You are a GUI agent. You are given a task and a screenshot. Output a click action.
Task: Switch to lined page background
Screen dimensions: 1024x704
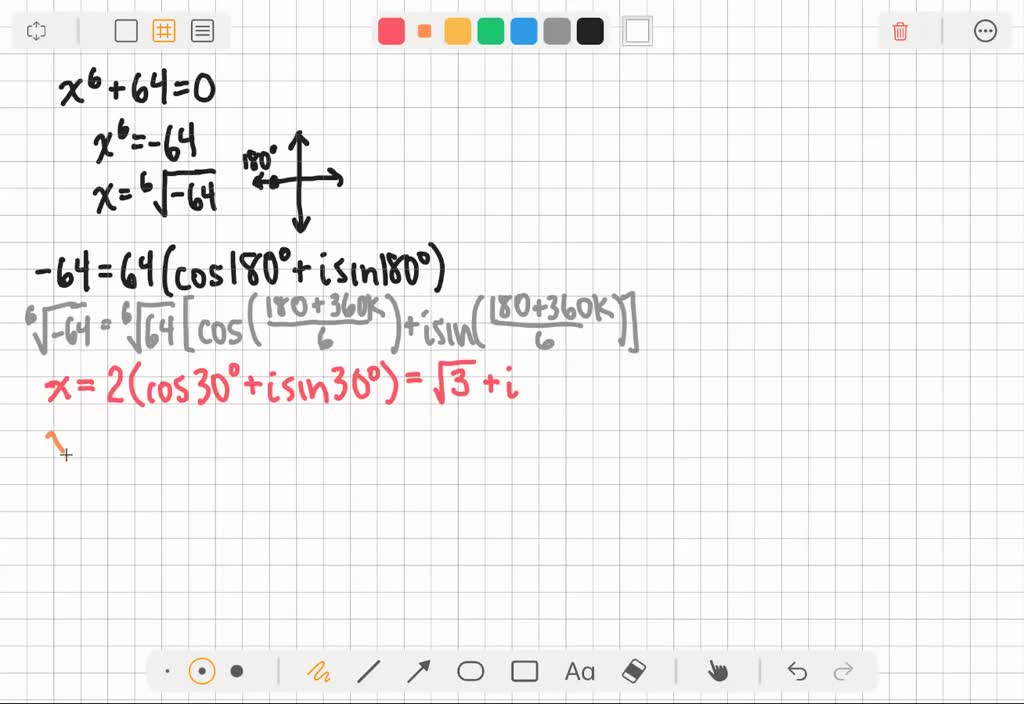pos(202,31)
